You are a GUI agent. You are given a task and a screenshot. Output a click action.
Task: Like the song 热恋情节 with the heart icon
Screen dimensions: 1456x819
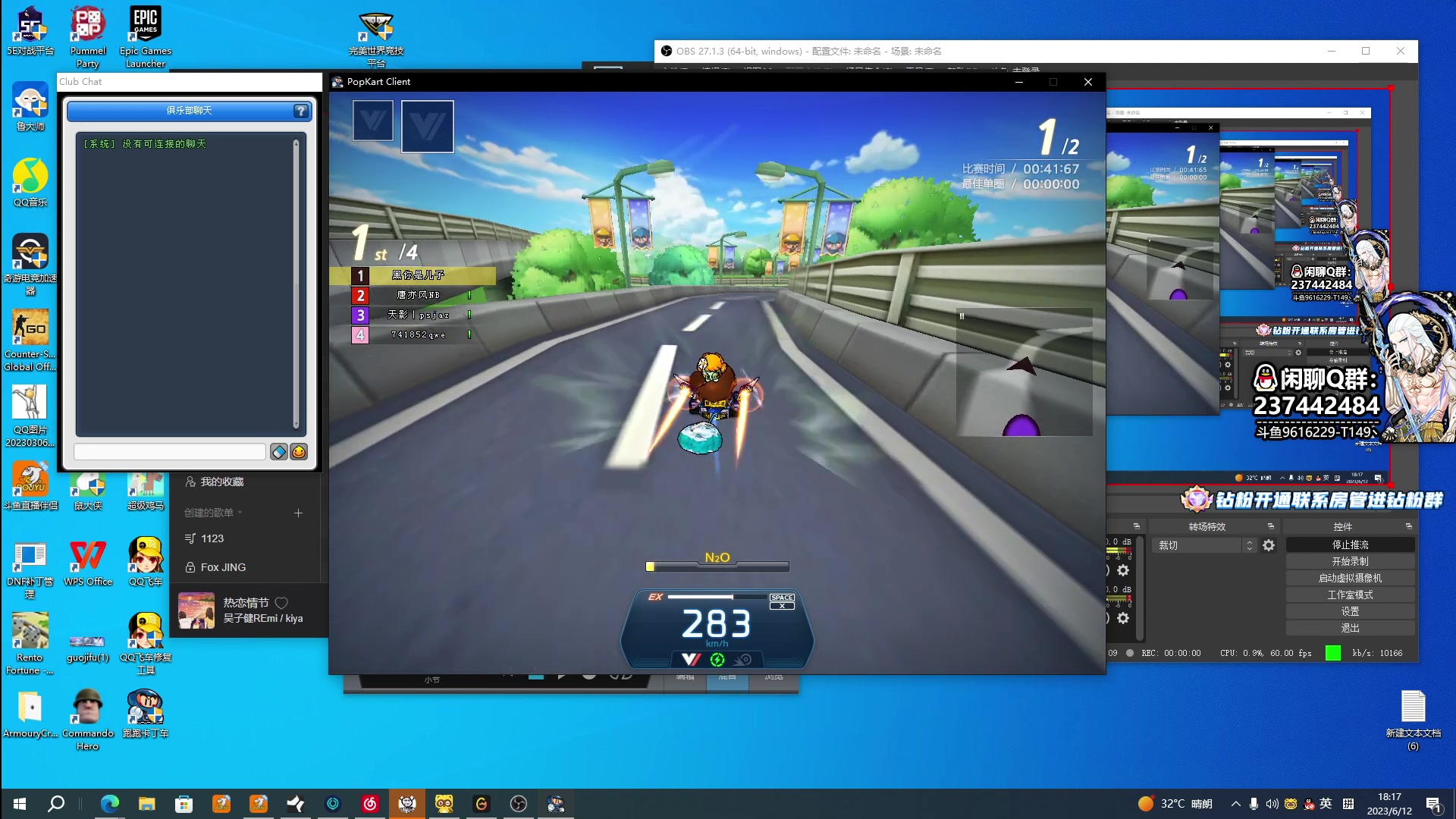pos(281,603)
